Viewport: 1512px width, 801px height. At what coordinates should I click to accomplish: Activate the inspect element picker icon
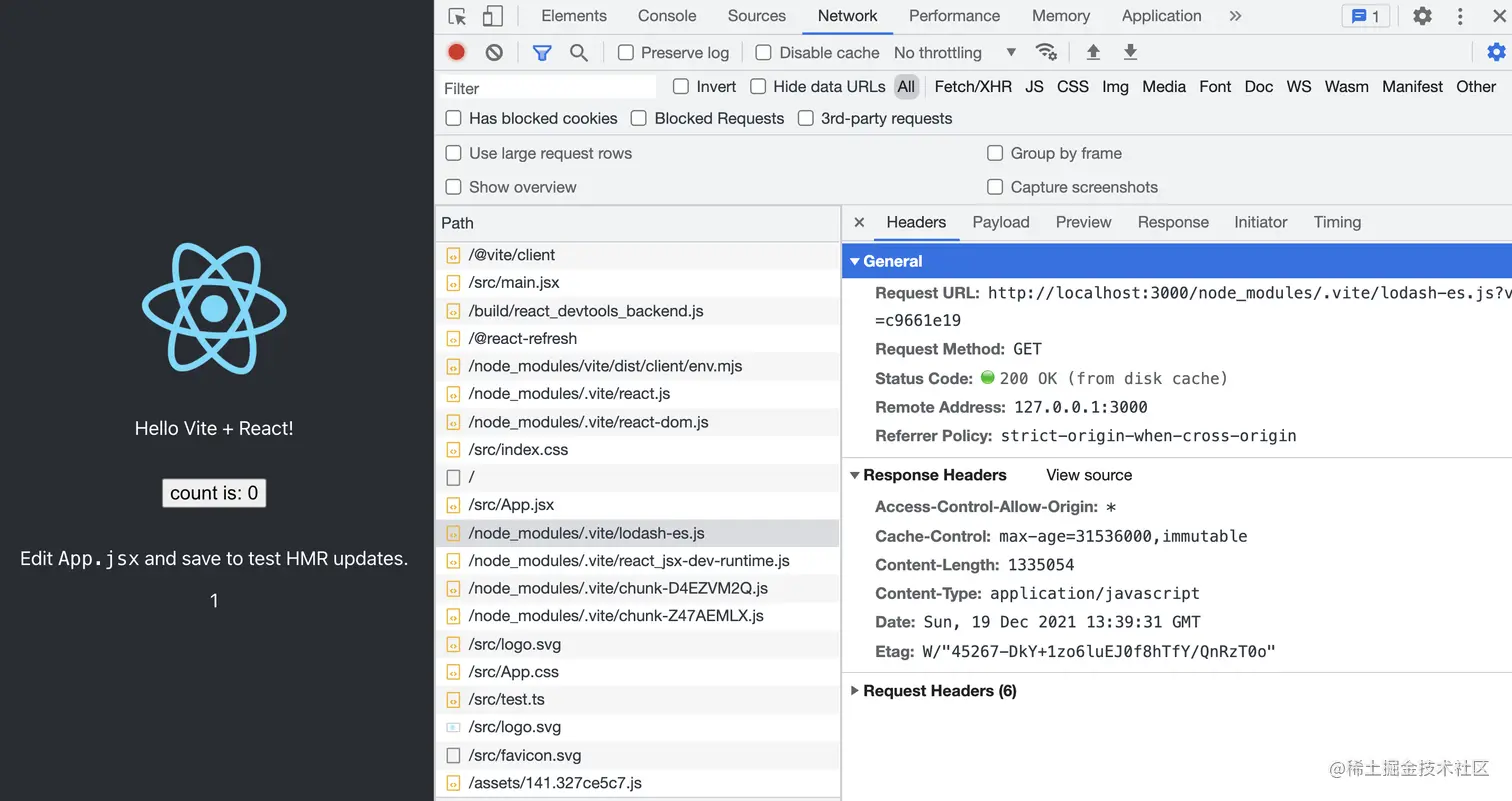pos(458,16)
